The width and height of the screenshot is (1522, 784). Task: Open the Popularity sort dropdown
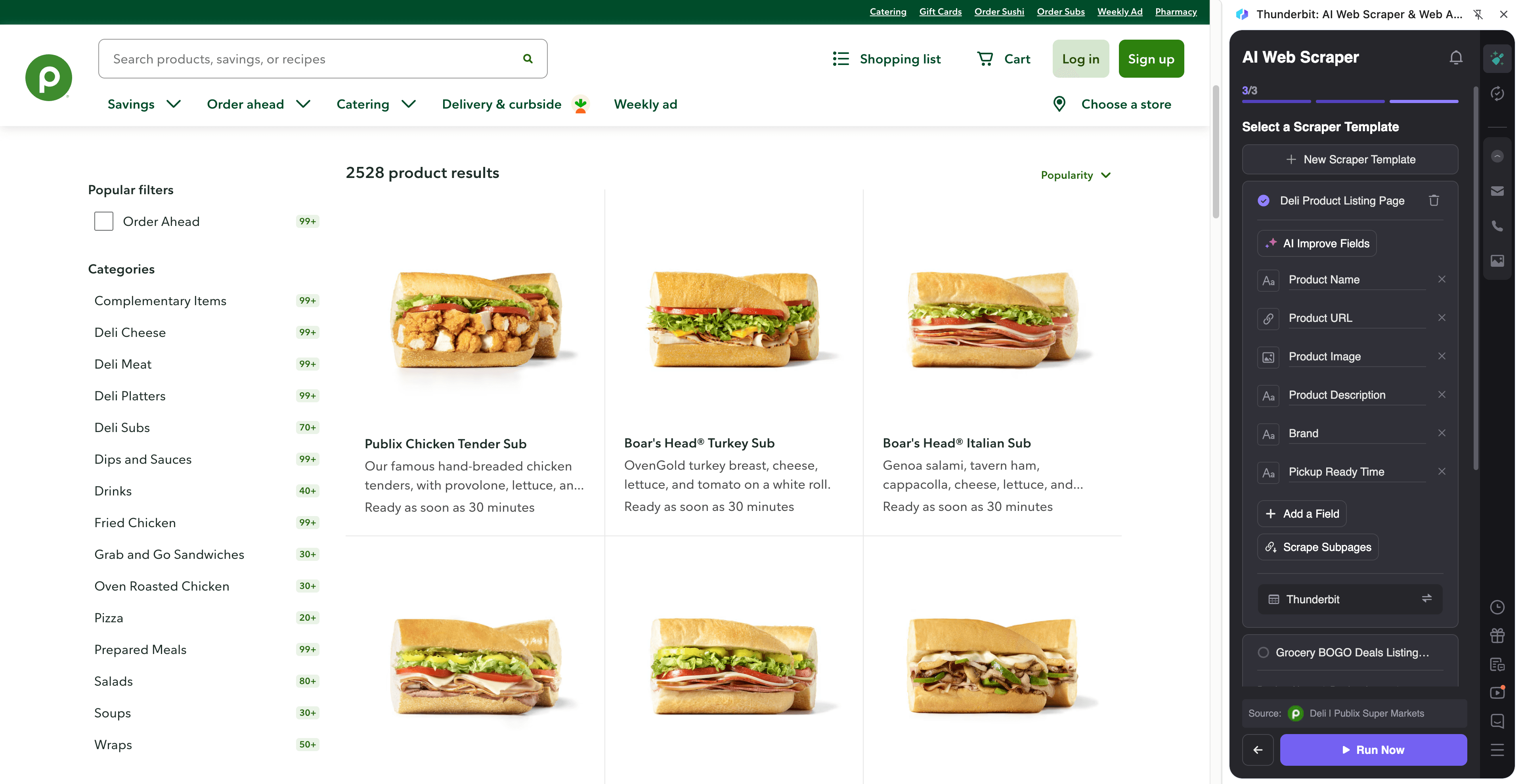(x=1075, y=175)
